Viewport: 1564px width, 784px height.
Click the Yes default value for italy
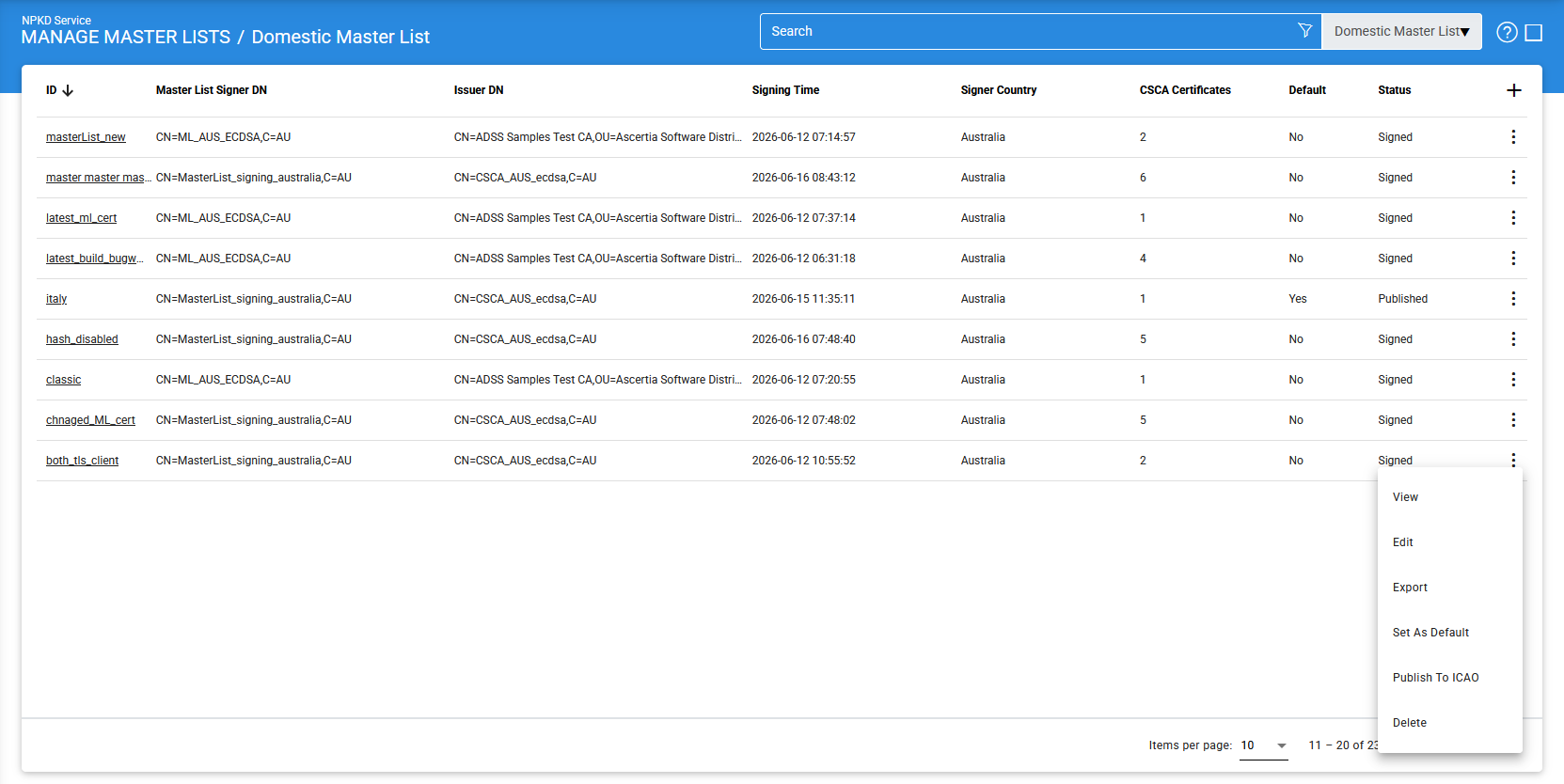[1298, 299]
